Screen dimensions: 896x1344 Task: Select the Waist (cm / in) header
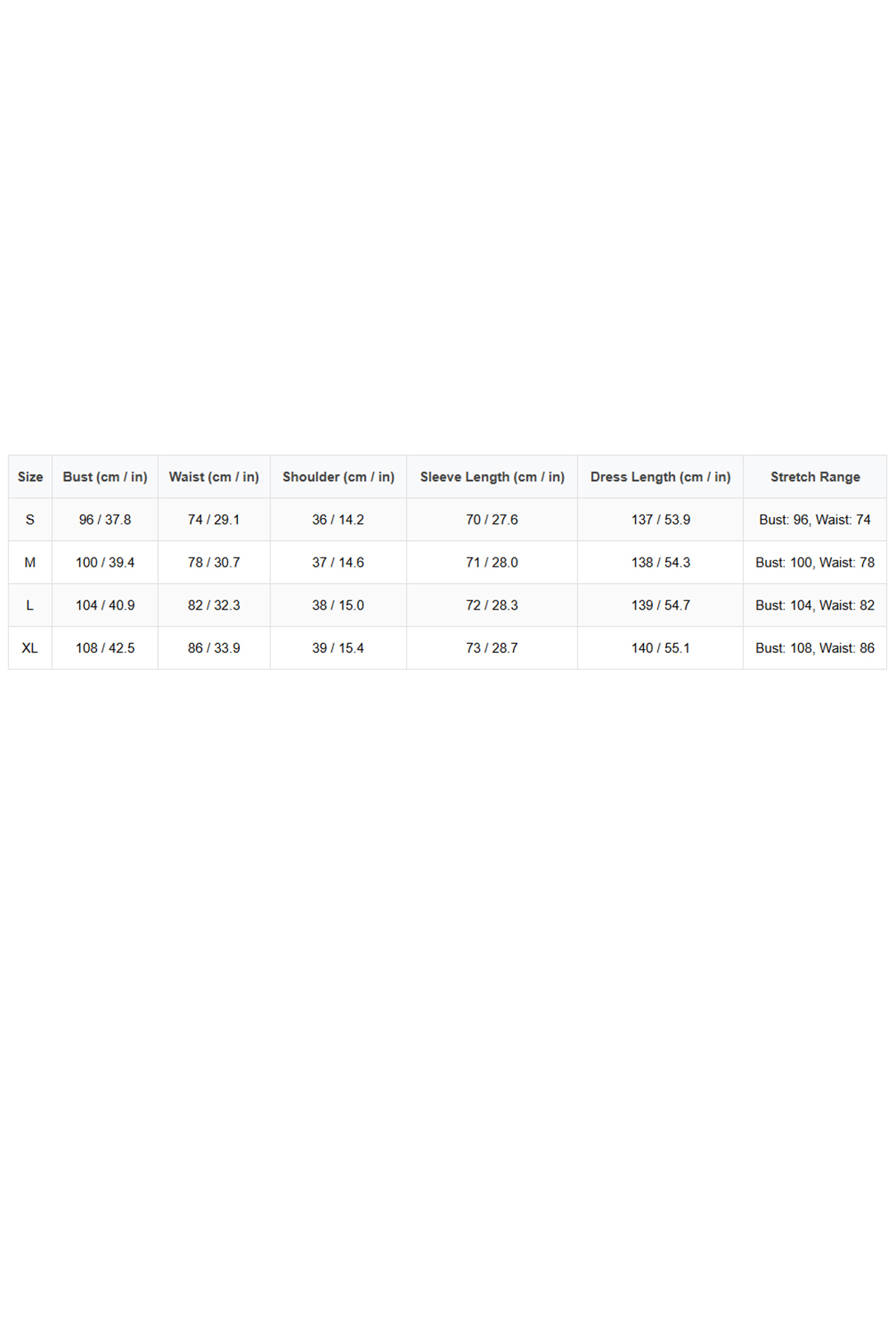[x=214, y=477]
